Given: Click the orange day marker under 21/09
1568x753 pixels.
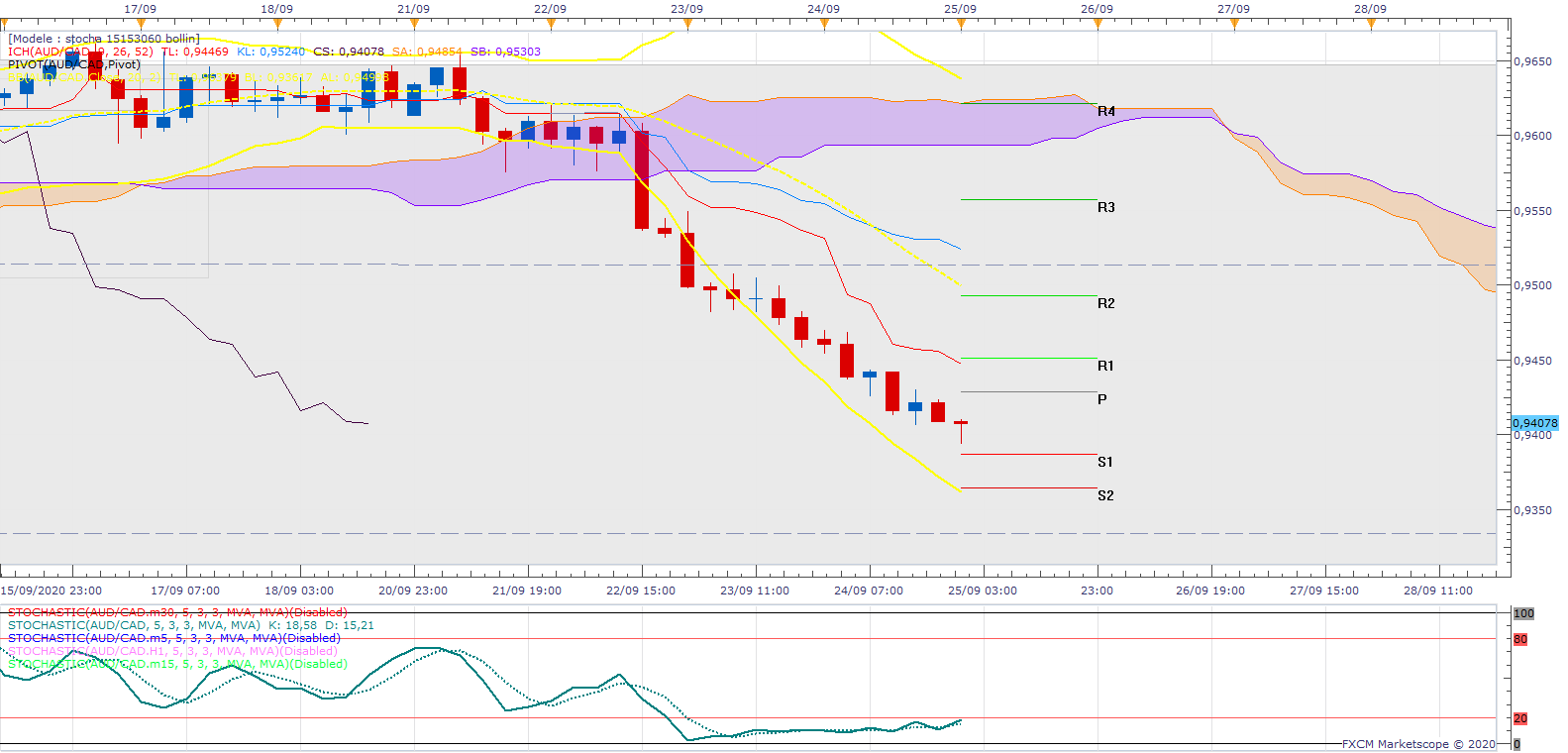Looking at the screenshot, I should [414, 25].
